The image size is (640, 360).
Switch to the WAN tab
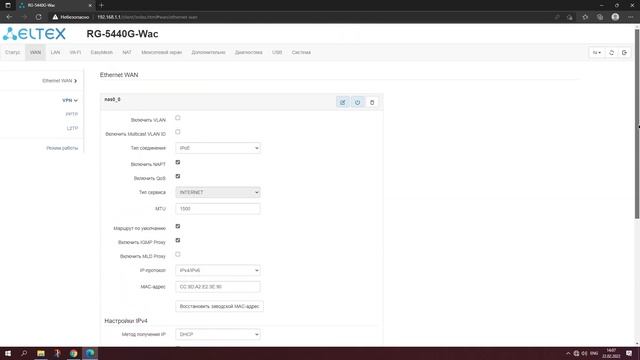tap(36, 52)
